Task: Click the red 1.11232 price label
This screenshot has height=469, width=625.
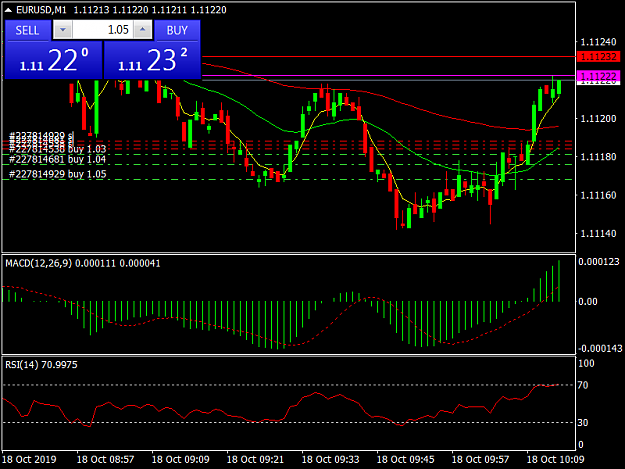Action: click(x=599, y=57)
